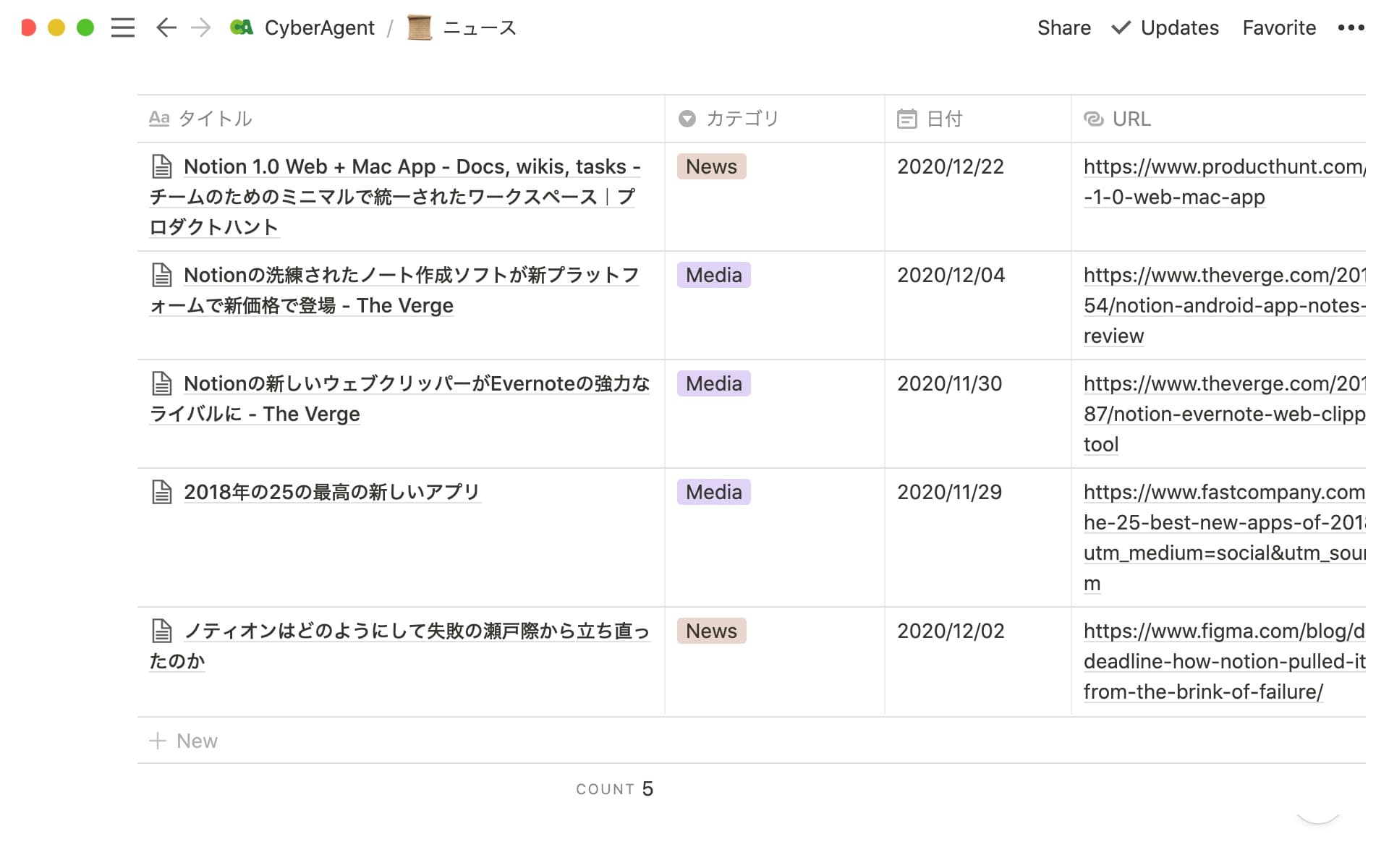1389x868 pixels.
Task: Toggle Favorite for this page
Action: coord(1278,27)
